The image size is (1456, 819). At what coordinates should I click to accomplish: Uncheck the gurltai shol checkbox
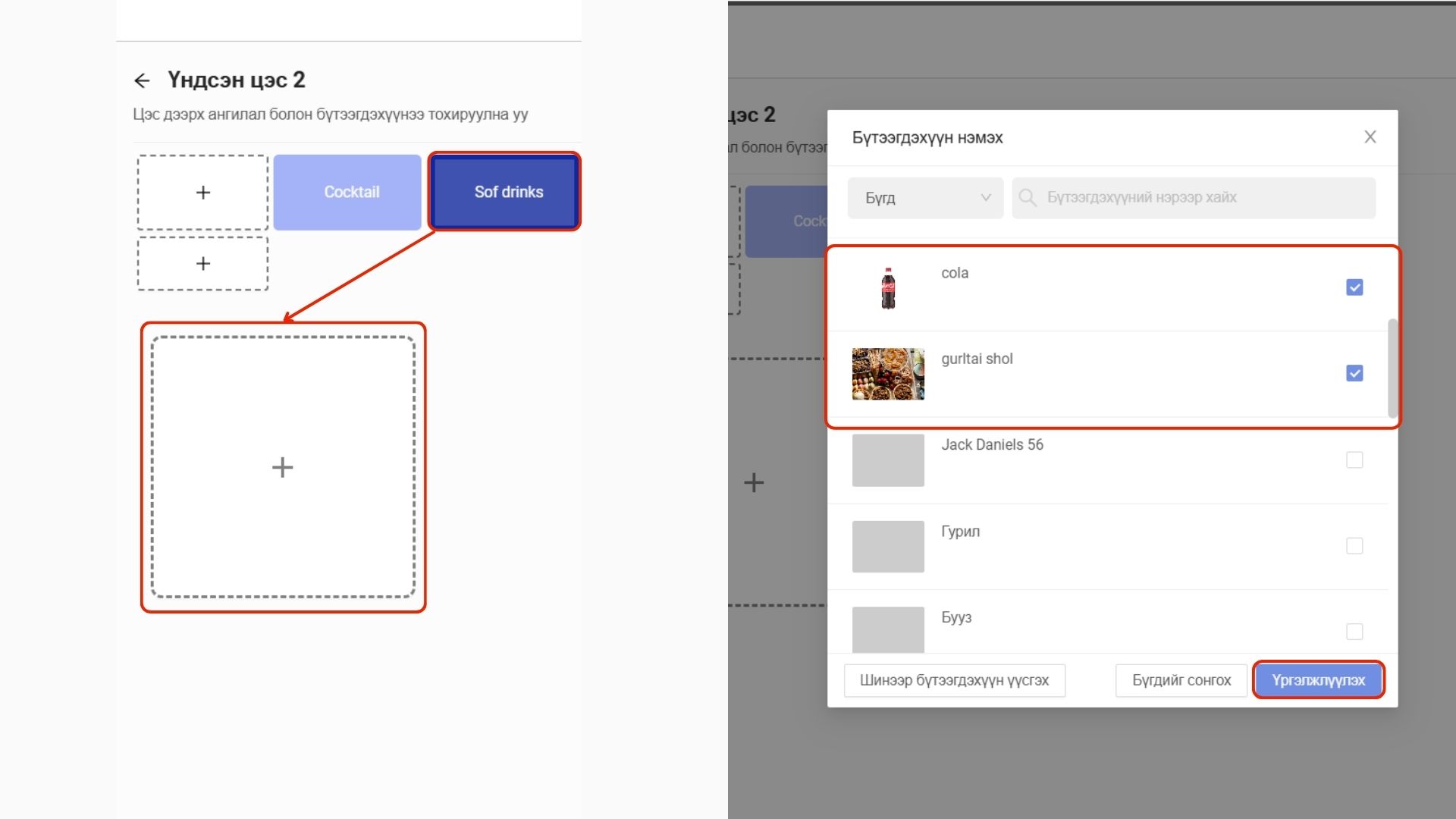click(1354, 373)
